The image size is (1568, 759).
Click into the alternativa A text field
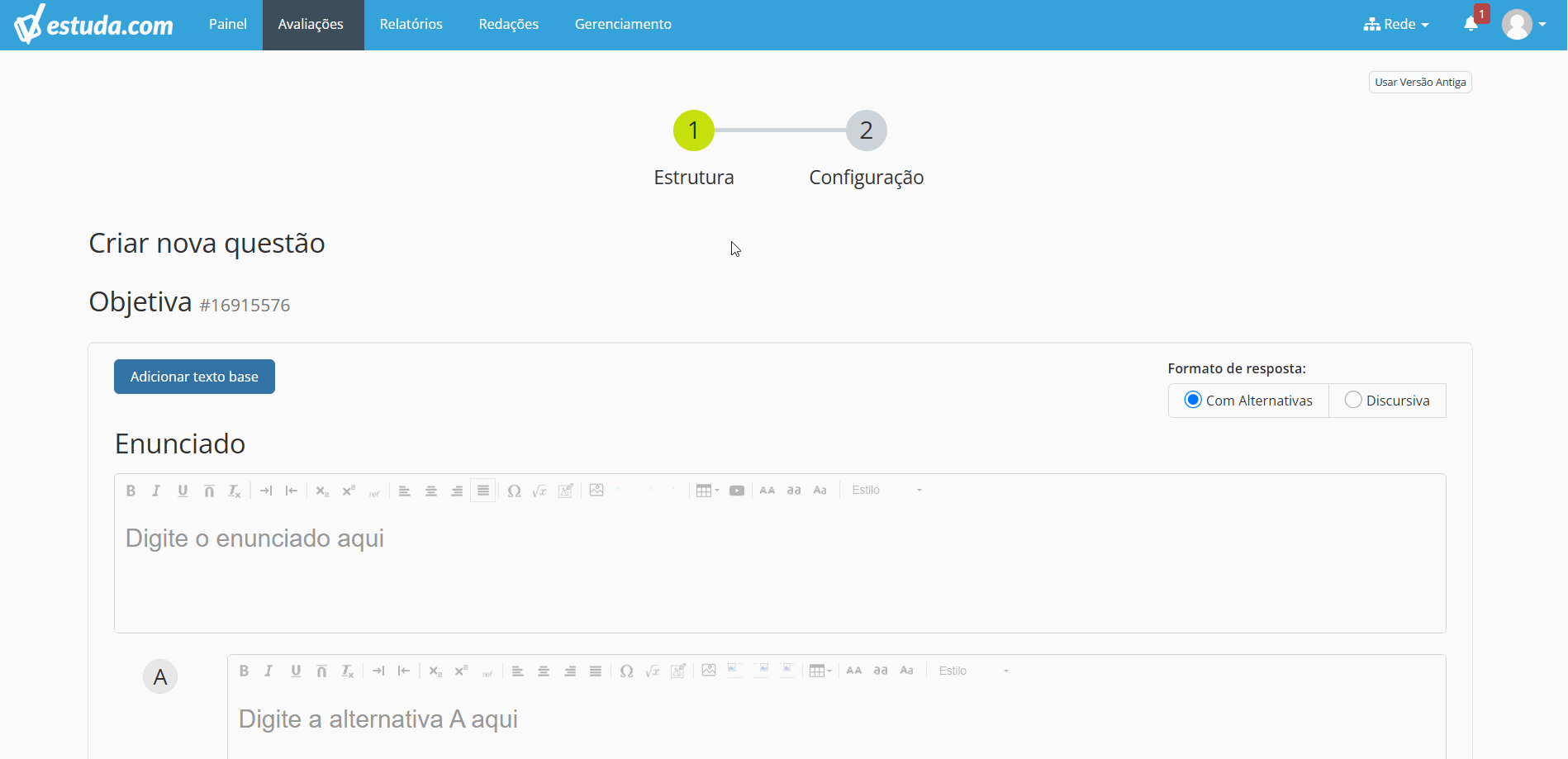click(x=836, y=723)
